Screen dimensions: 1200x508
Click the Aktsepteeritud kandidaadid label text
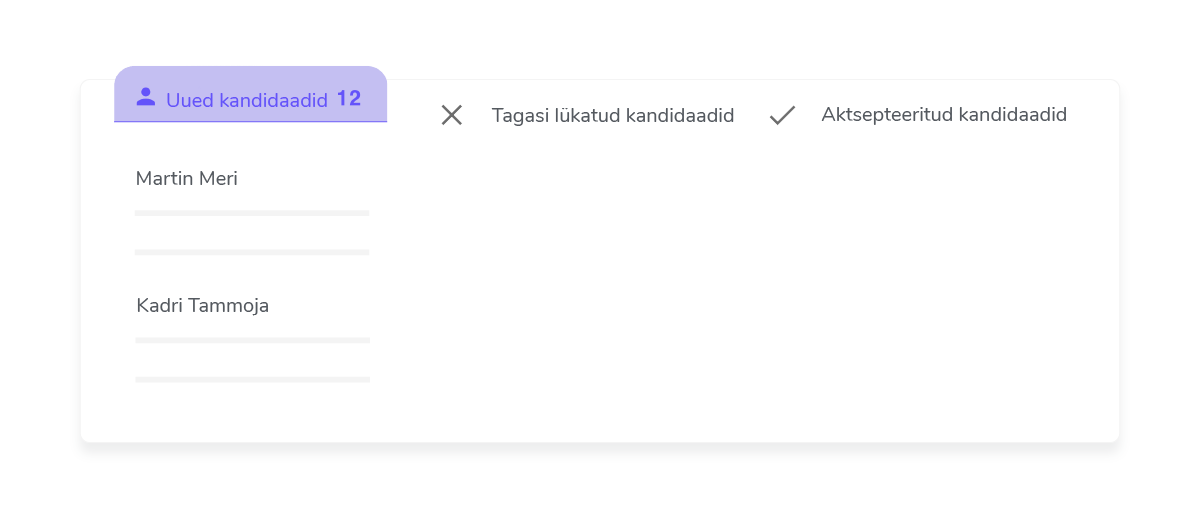944,114
